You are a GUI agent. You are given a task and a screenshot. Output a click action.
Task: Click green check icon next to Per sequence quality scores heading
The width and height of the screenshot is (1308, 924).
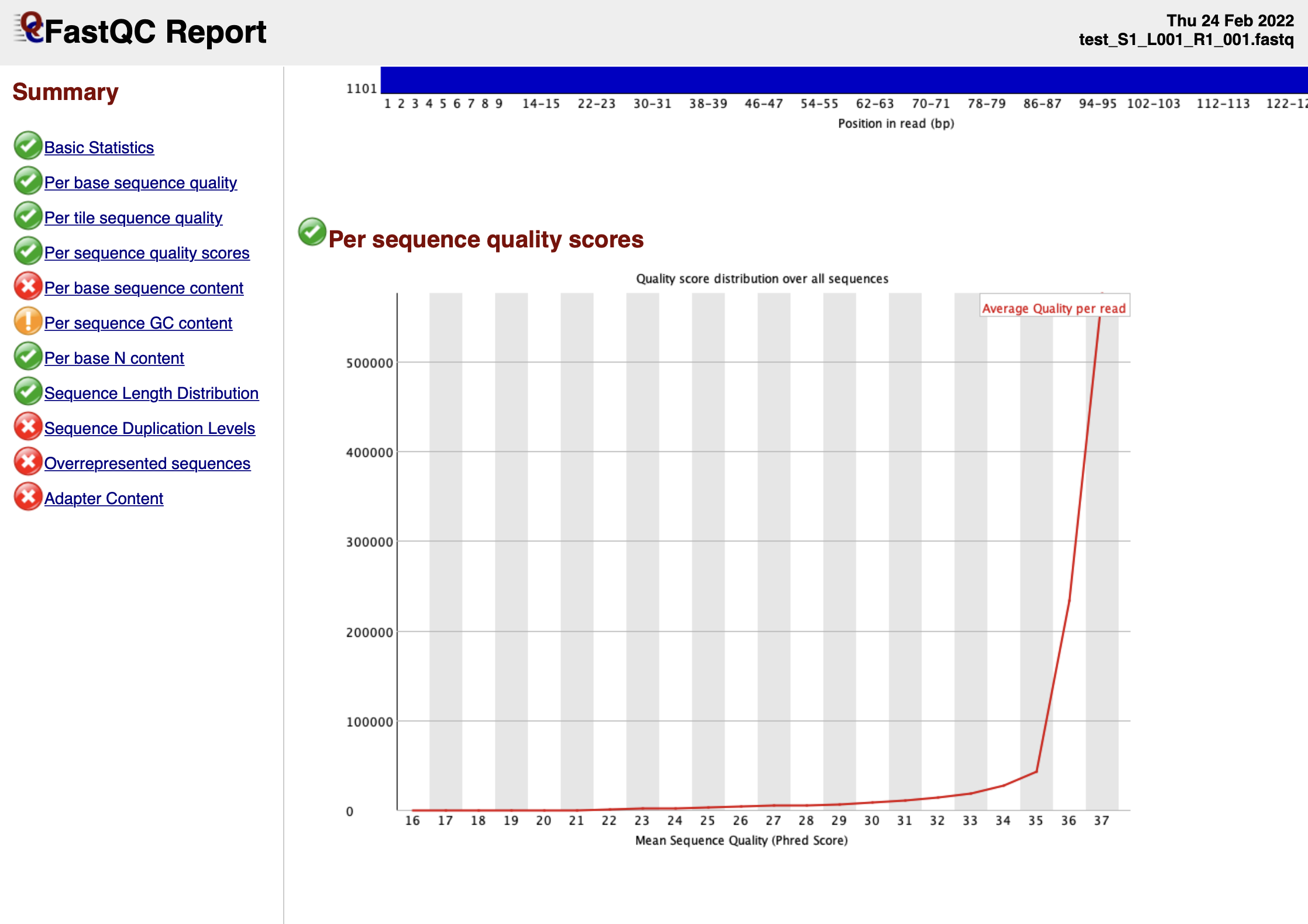[312, 232]
